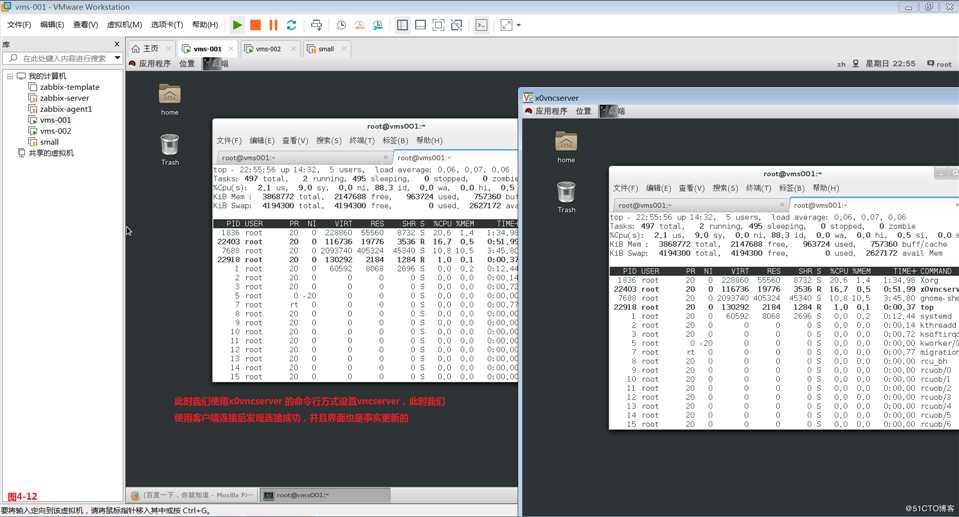Open 应用程序 menu in x0vncserver window
Image resolution: width=959 pixels, height=517 pixels.
pyautogui.click(x=550, y=111)
